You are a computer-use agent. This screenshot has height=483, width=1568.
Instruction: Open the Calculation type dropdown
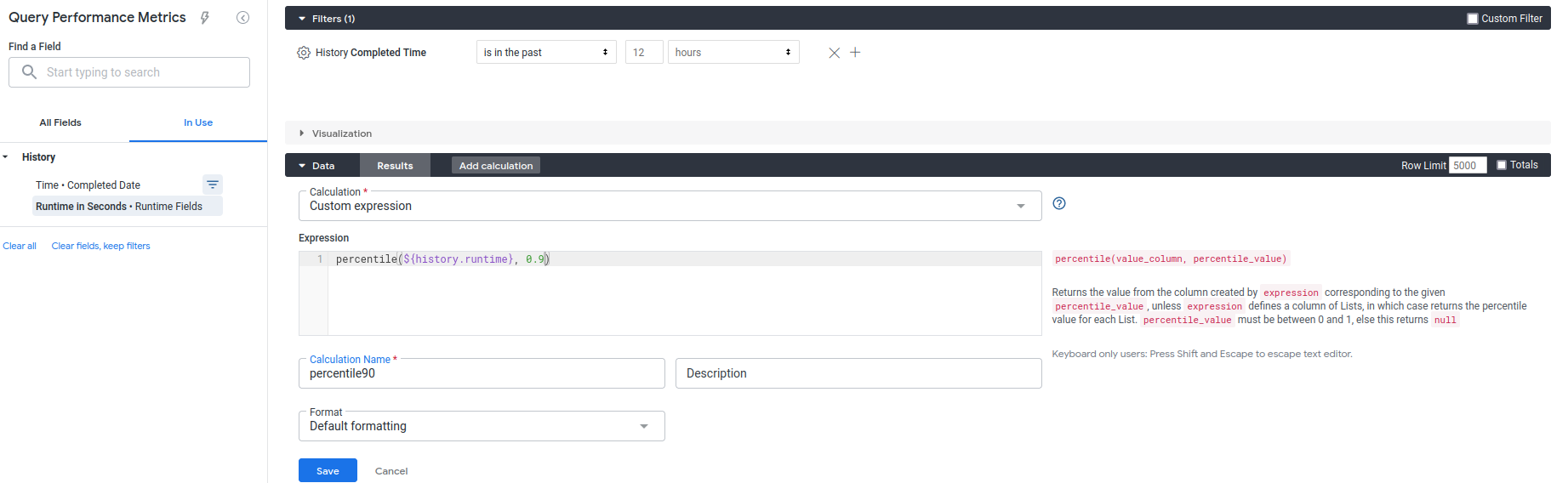pos(670,206)
